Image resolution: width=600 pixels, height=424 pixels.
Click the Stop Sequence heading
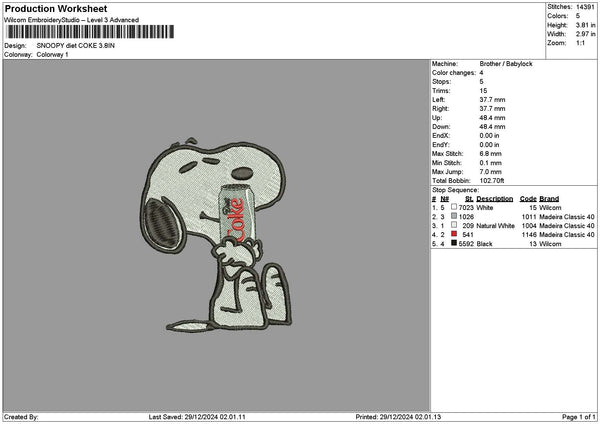tap(455, 190)
